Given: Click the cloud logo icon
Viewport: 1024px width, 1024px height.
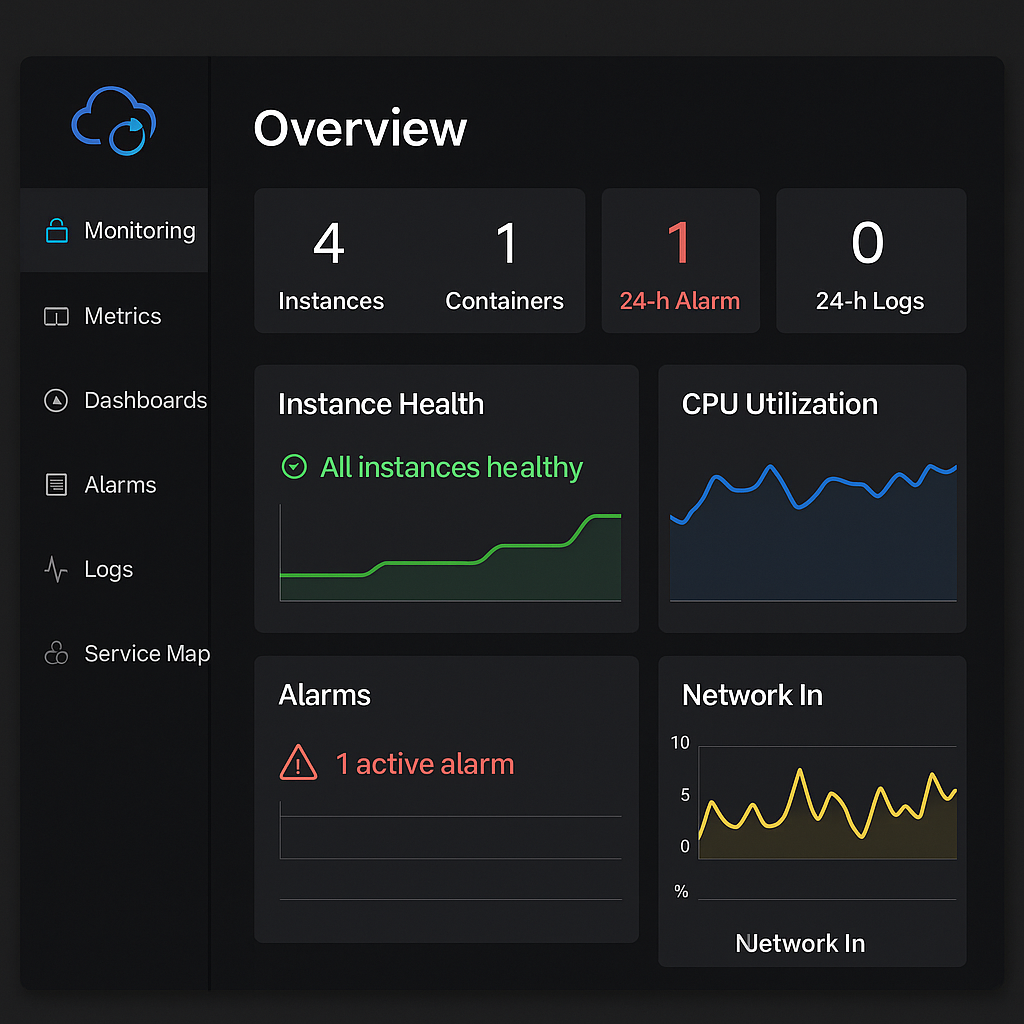Looking at the screenshot, I should pyautogui.click(x=114, y=122).
